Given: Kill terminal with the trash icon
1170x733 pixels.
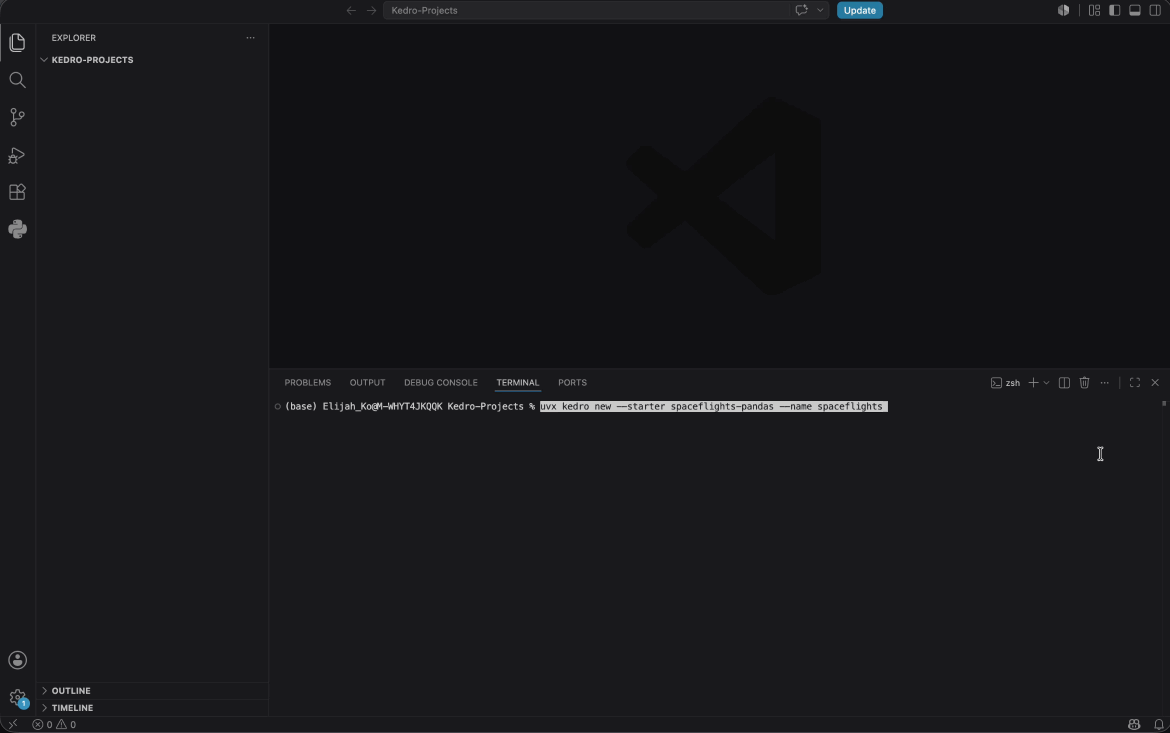Looking at the screenshot, I should [x=1085, y=383].
